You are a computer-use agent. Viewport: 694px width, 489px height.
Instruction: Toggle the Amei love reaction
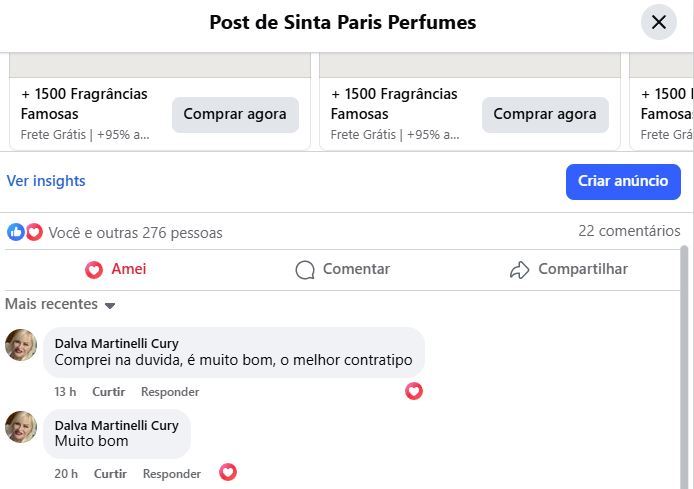[x=116, y=269]
